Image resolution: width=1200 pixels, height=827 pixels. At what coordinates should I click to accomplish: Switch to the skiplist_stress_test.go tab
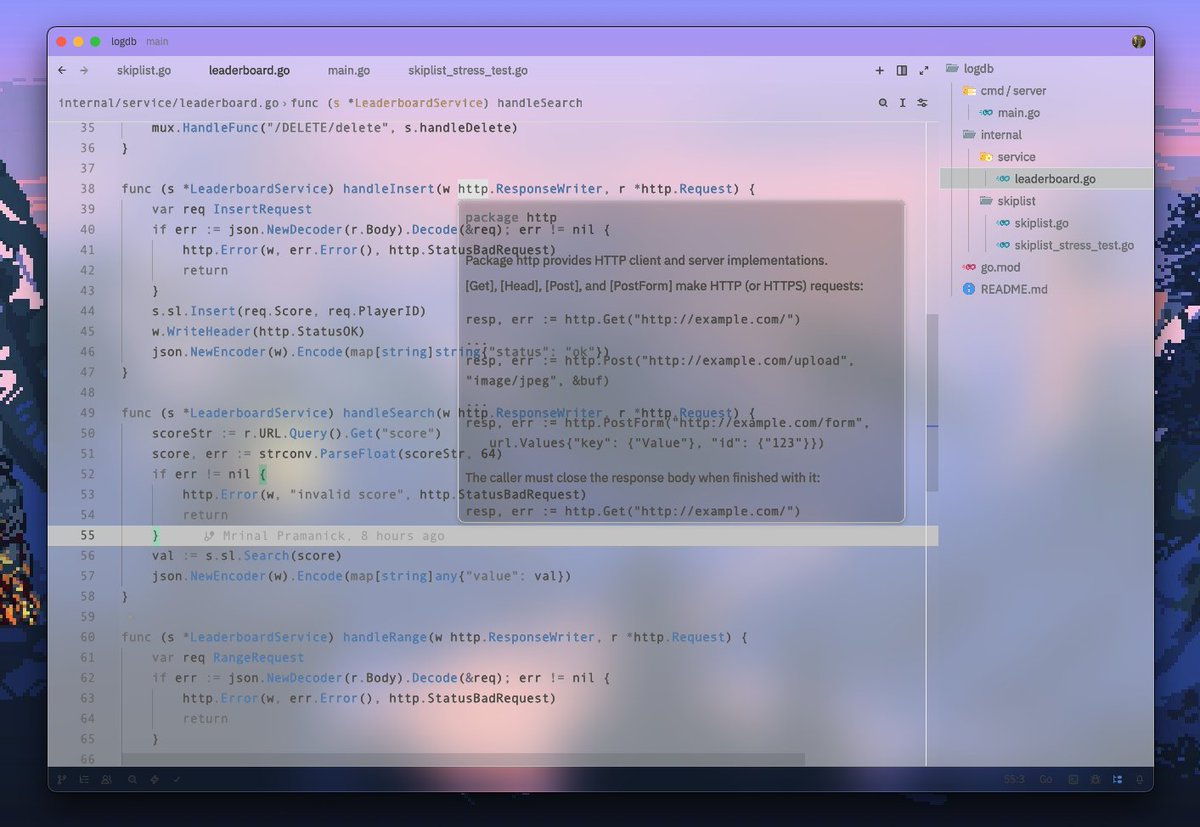468,71
